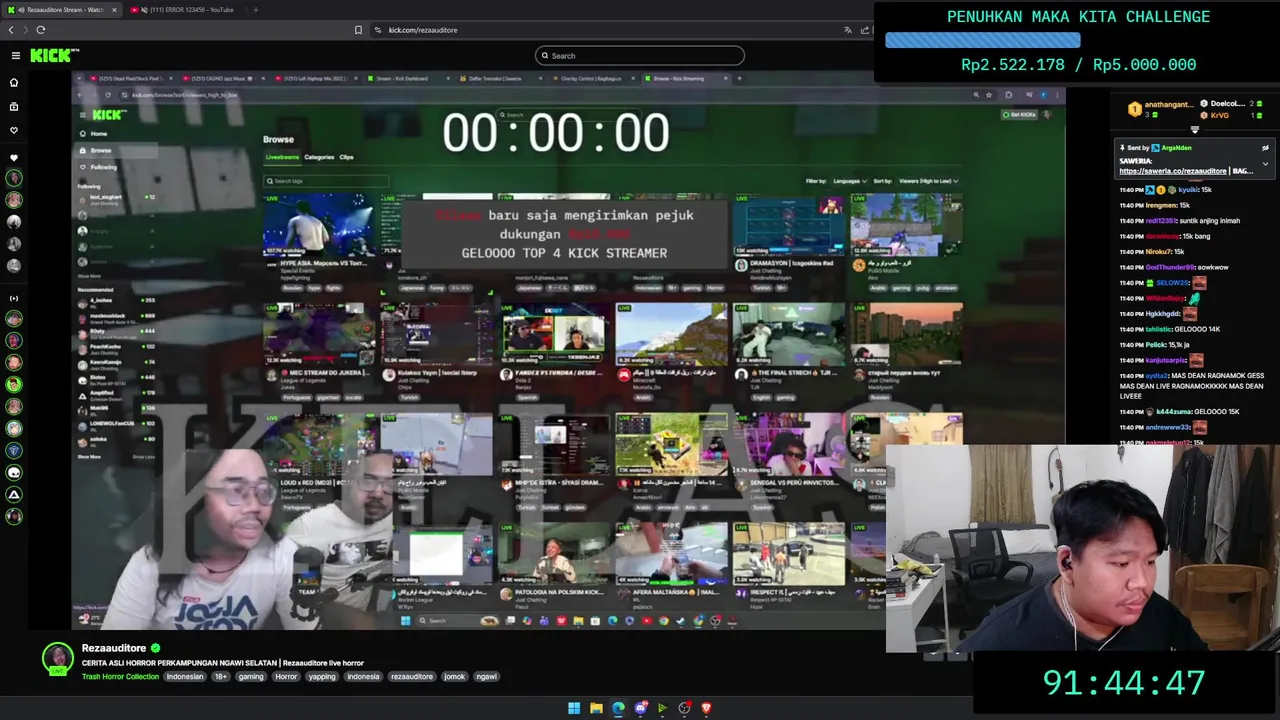This screenshot has width=1280, height=720.
Task: Open Rezaauditore channel avatar
Action: (58, 658)
